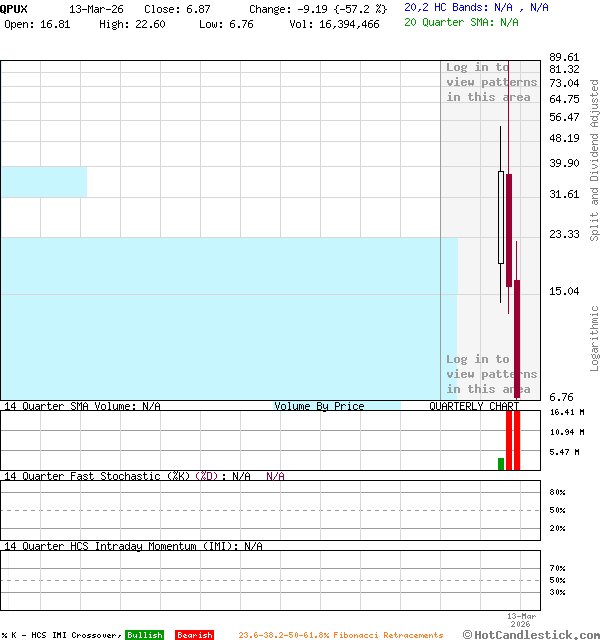Click the QPUX ticker symbol

tap(14, 8)
